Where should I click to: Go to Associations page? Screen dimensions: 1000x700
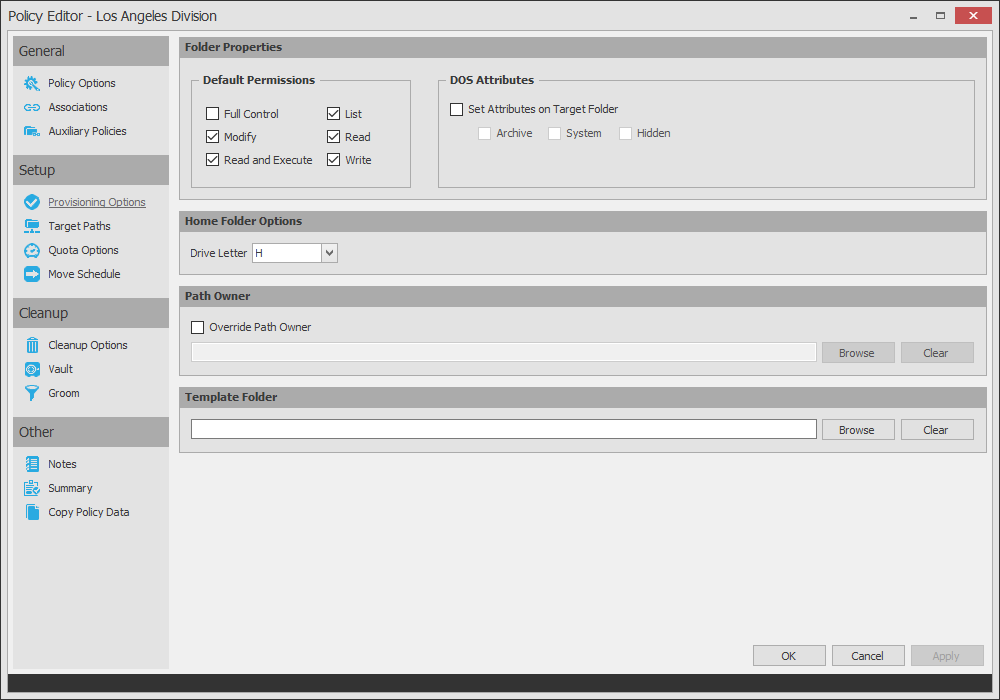78,107
